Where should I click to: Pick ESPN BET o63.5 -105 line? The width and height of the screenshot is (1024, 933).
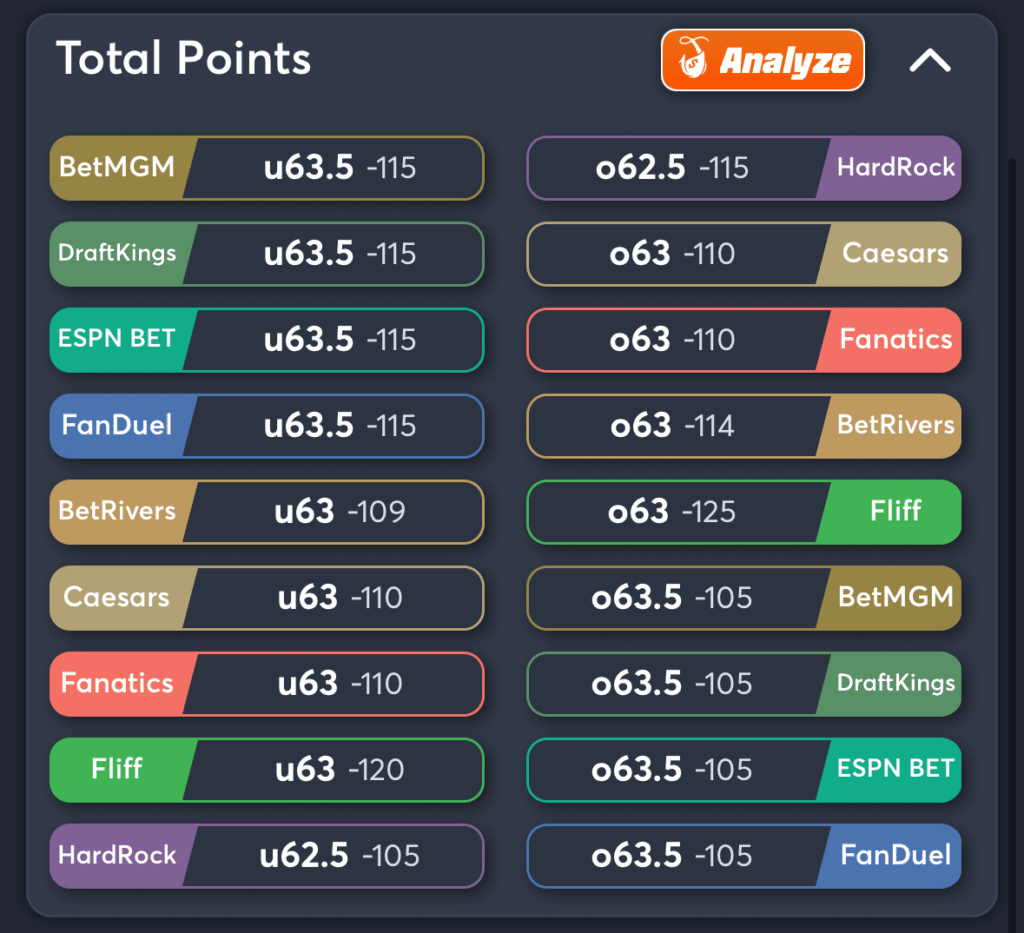click(744, 770)
